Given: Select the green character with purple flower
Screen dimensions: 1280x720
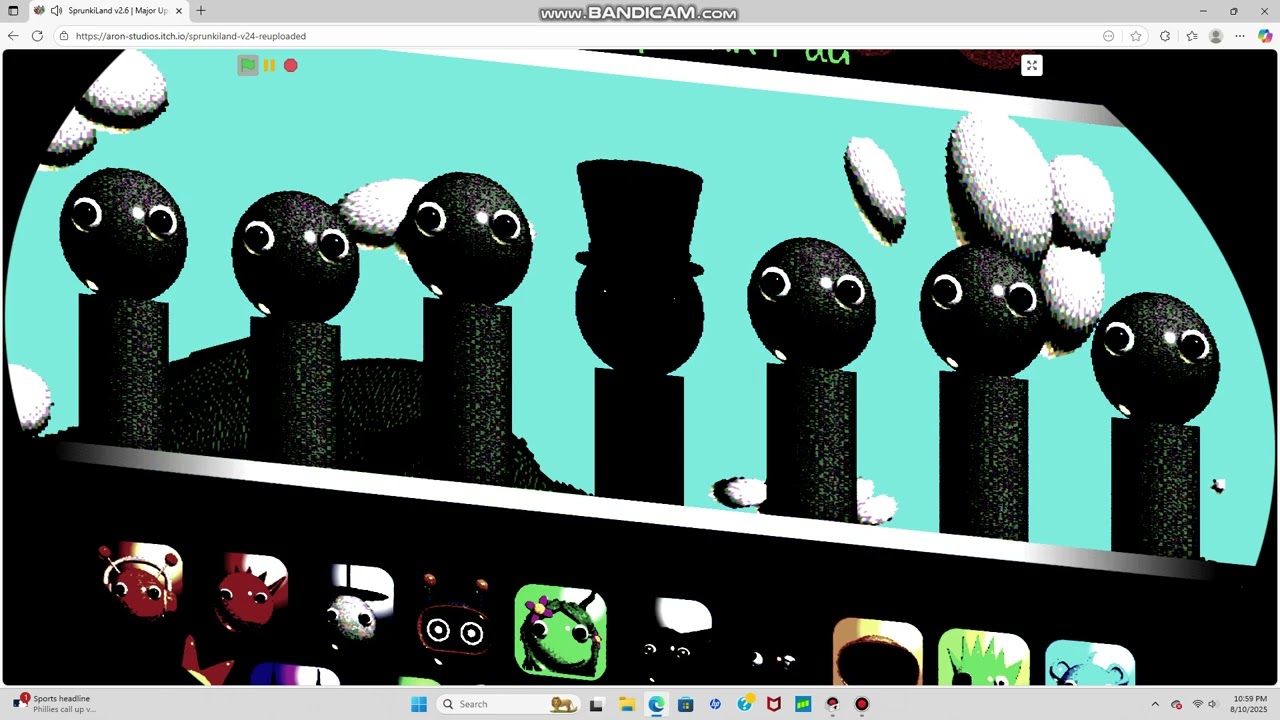Looking at the screenshot, I should (560, 632).
